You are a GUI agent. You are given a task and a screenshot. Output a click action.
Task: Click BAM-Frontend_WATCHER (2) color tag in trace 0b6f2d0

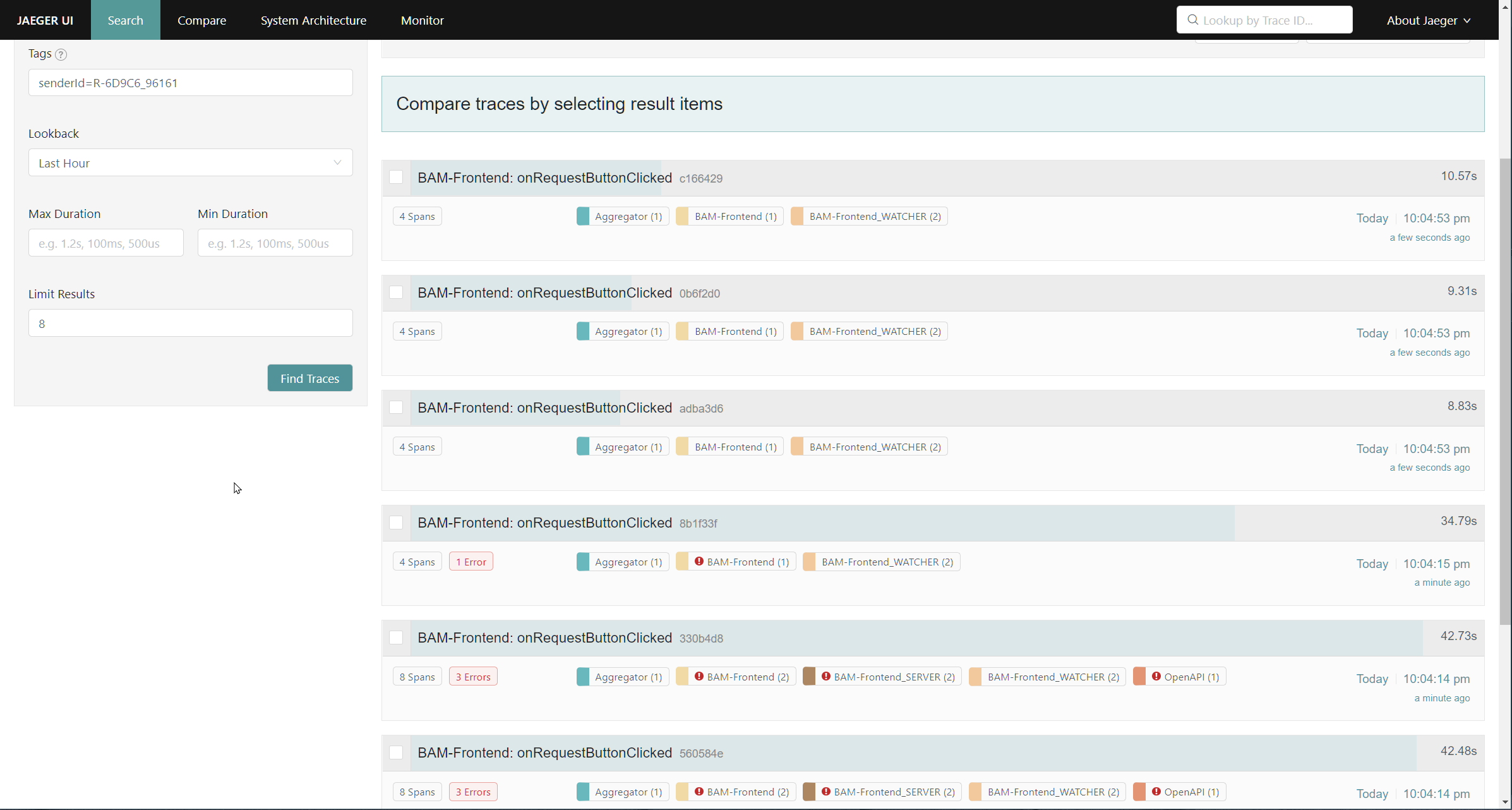click(868, 331)
